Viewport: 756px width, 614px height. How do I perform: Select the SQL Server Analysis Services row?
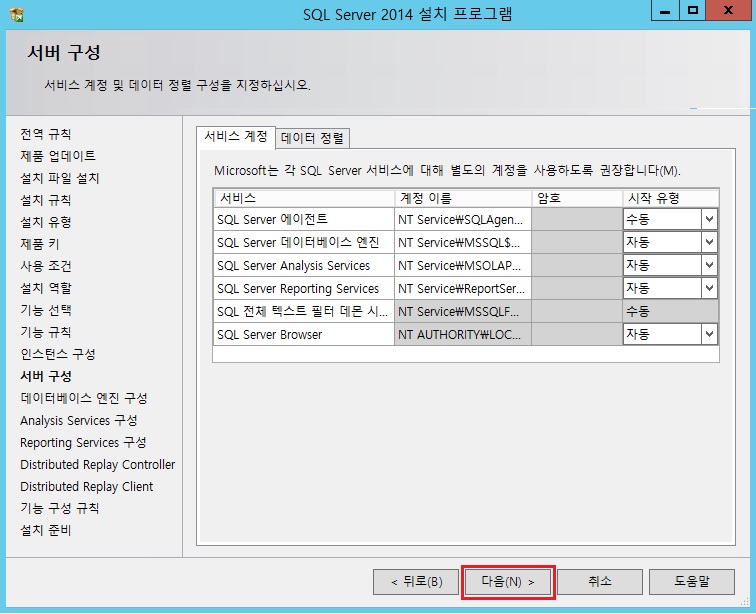click(304, 265)
